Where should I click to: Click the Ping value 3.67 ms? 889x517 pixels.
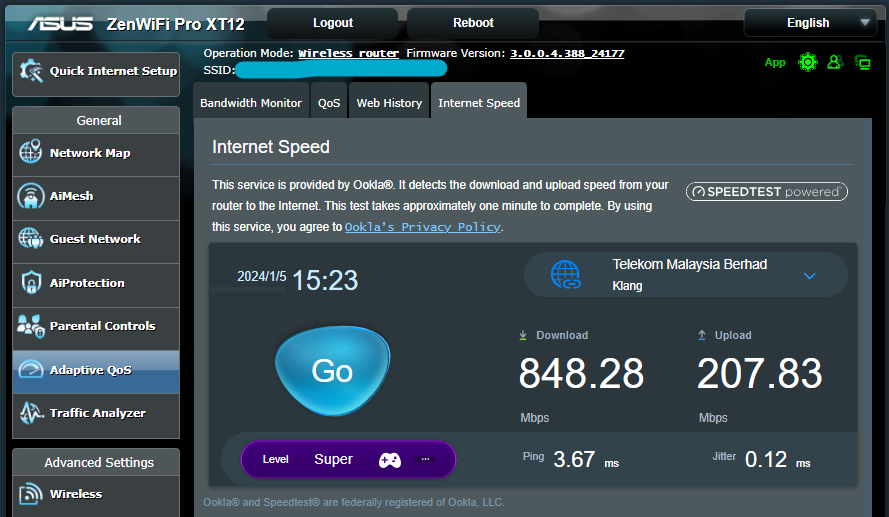click(586, 459)
